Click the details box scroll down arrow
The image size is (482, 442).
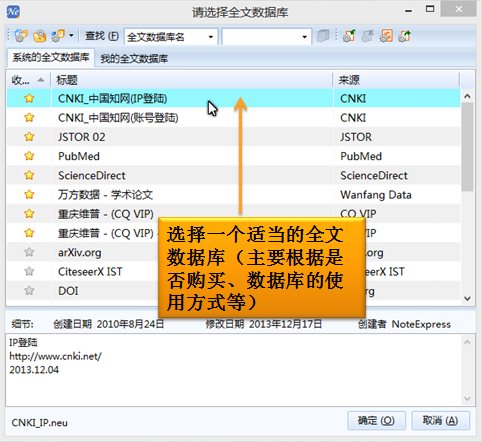click(x=467, y=399)
